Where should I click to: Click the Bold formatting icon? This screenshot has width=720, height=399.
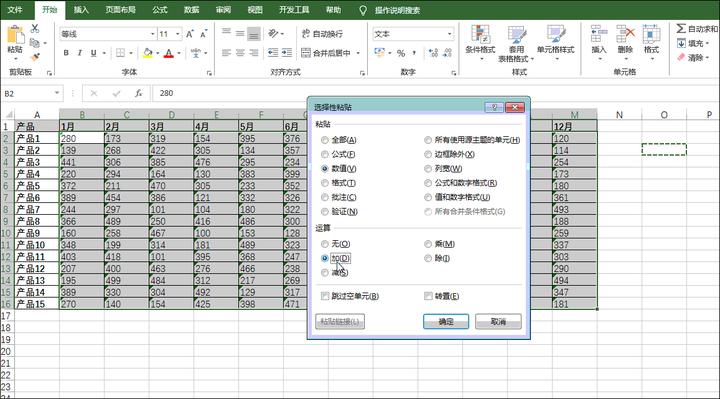66,53
